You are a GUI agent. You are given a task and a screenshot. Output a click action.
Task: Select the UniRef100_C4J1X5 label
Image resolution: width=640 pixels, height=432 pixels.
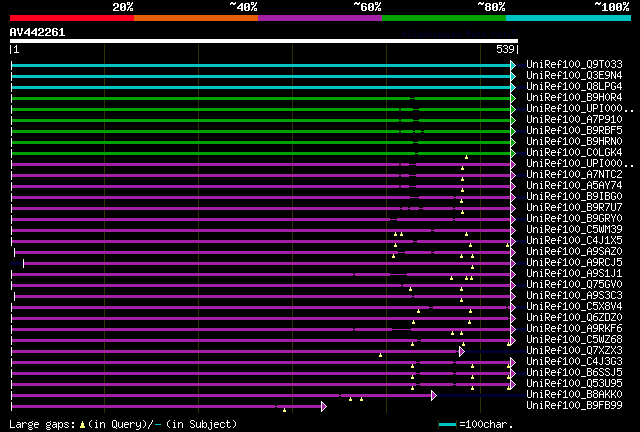point(574,241)
